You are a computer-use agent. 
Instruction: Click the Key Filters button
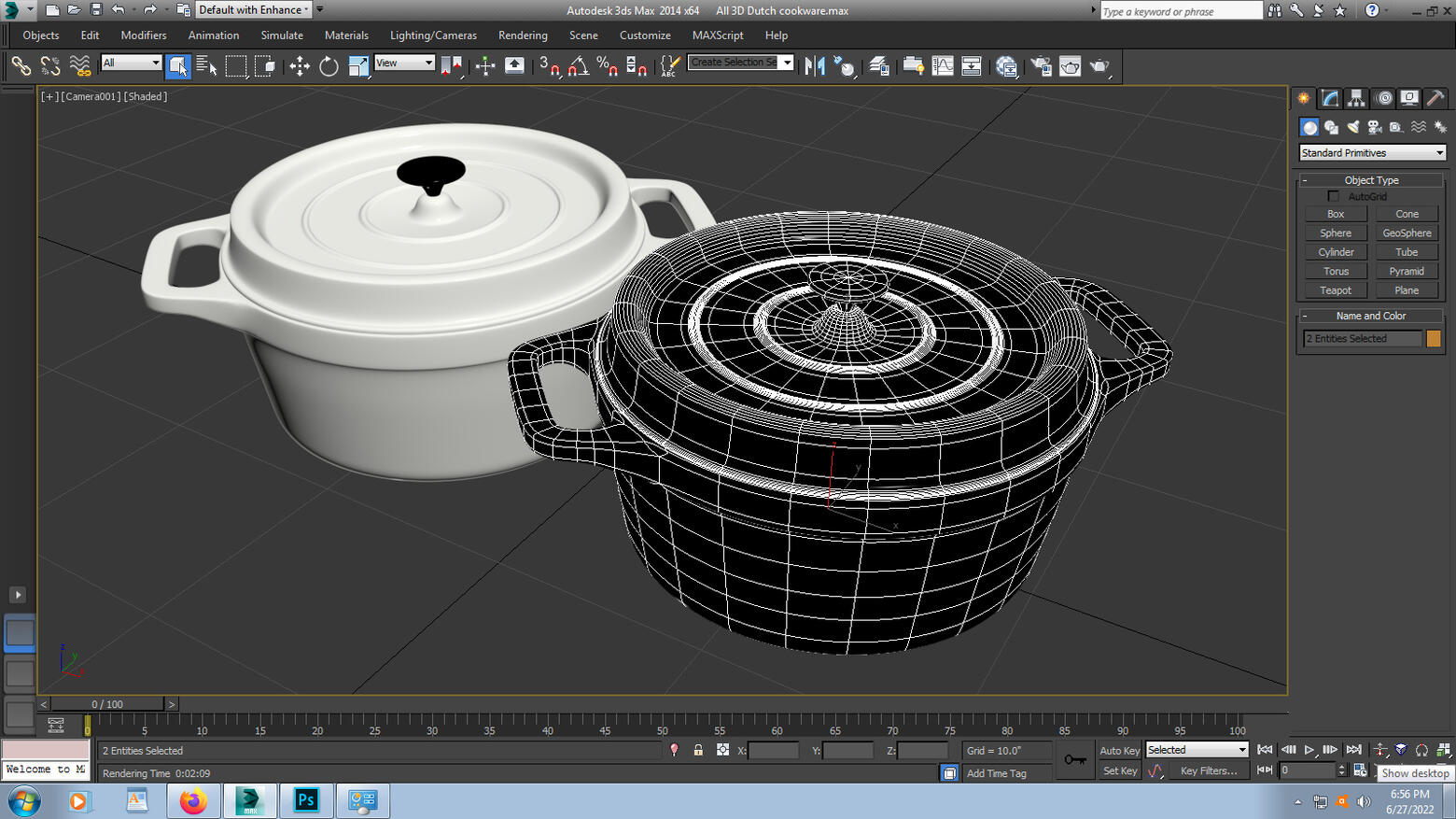click(1209, 770)
